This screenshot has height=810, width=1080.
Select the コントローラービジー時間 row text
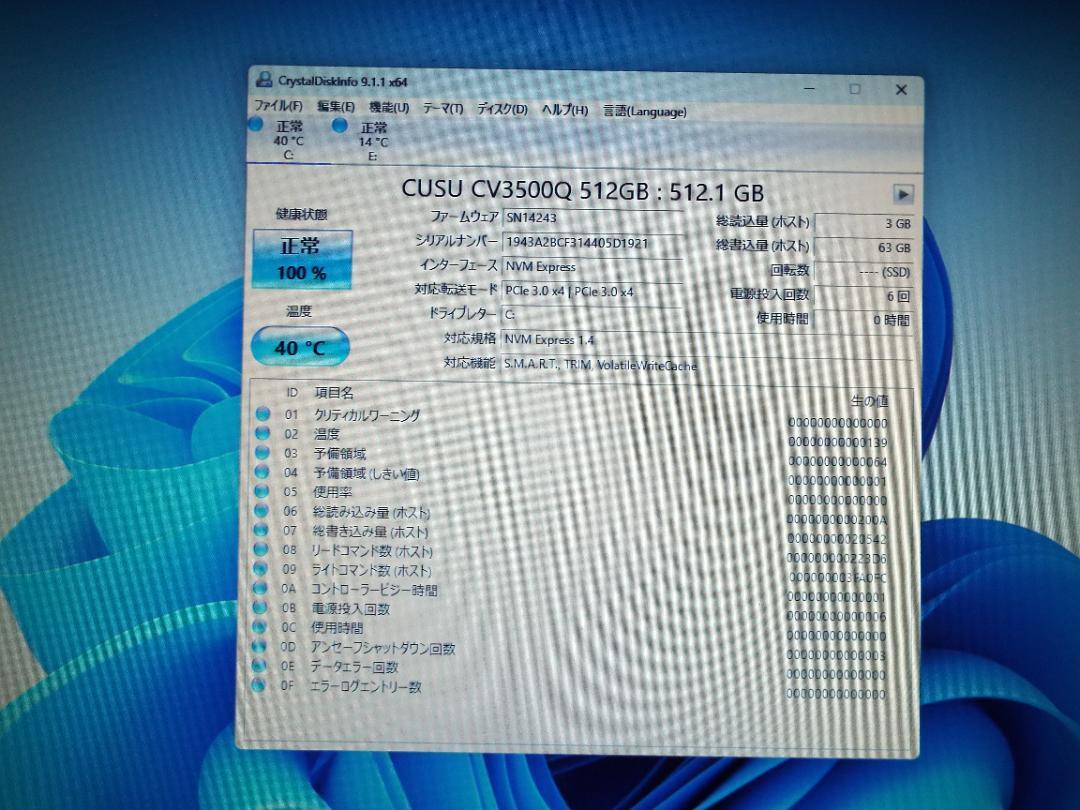375,590
